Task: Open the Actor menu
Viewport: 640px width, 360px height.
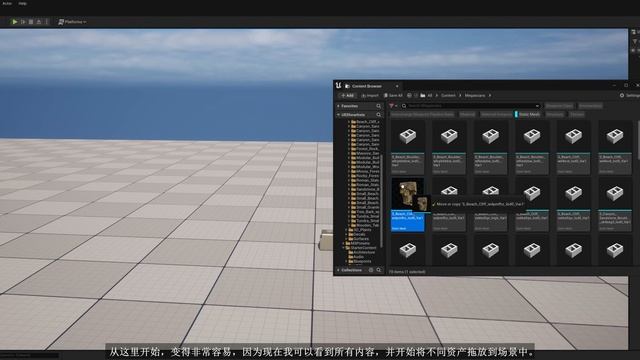Action: [x=7, y=3]
